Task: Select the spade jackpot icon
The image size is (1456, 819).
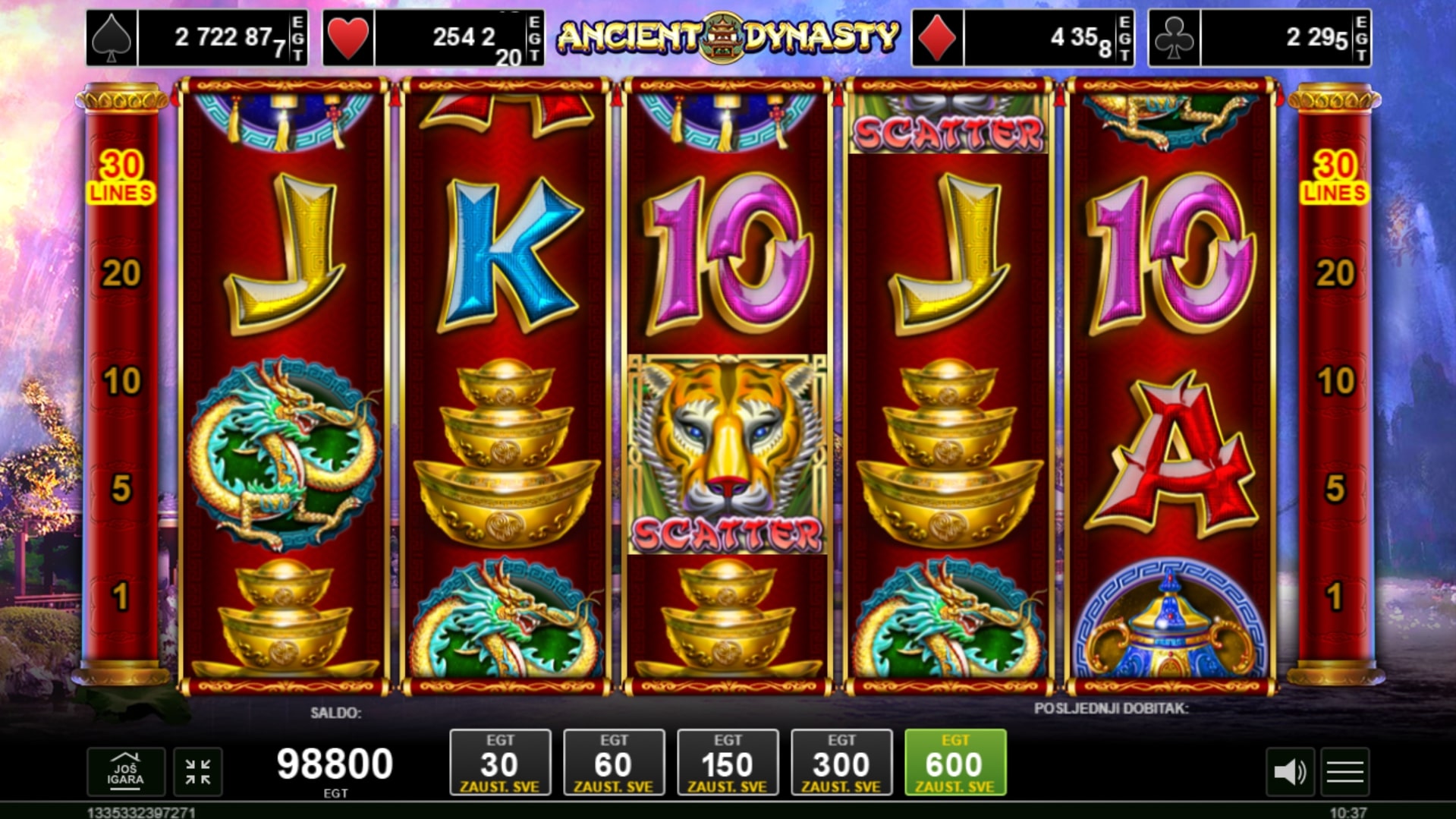Action: tap(112, 38)
